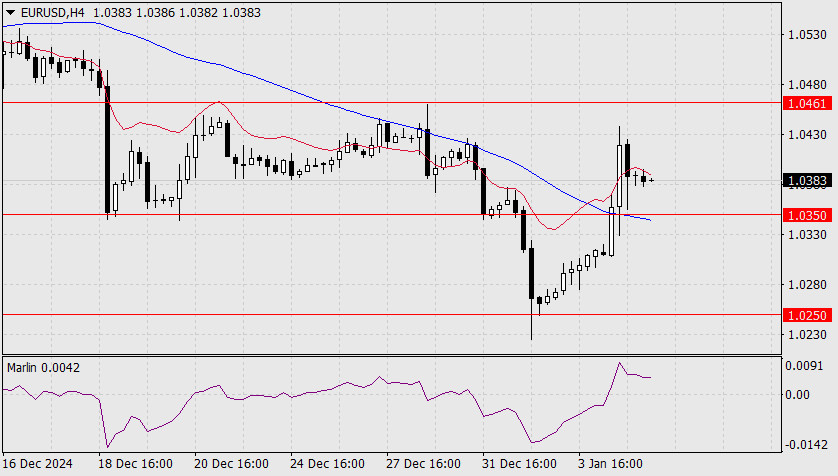Select the current price label 1.0383

[x=807, y=181]
